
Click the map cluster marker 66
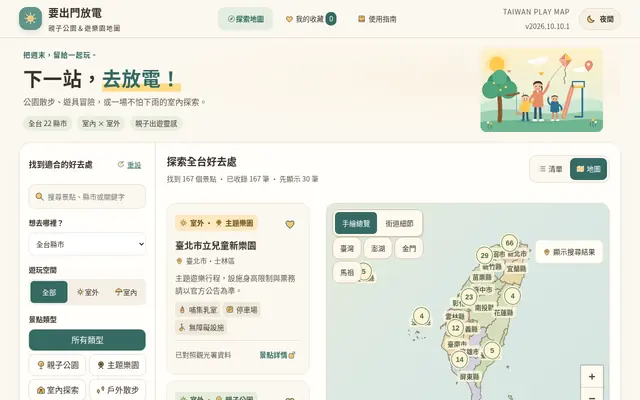509,243
